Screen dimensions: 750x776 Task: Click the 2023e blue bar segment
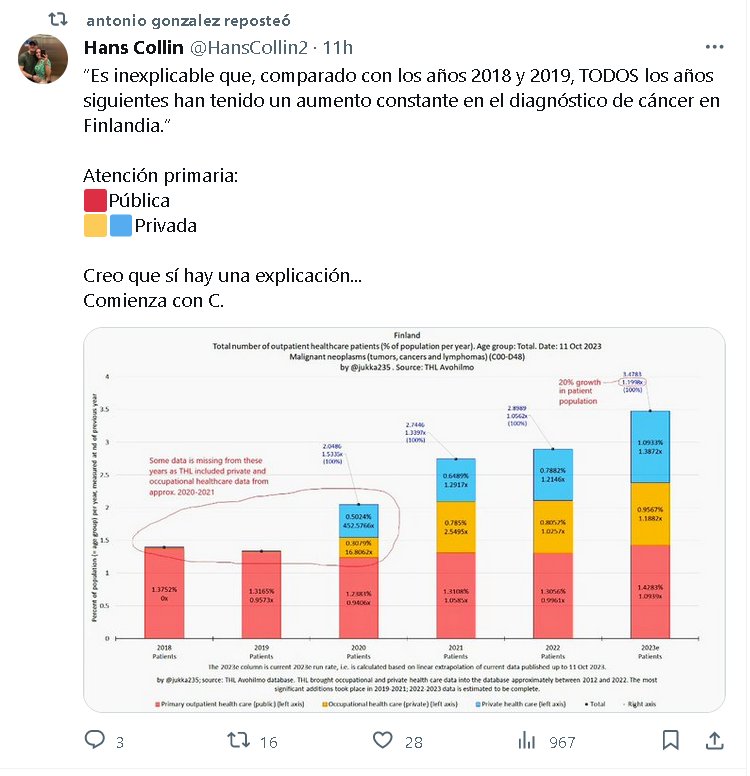(649, 446)
